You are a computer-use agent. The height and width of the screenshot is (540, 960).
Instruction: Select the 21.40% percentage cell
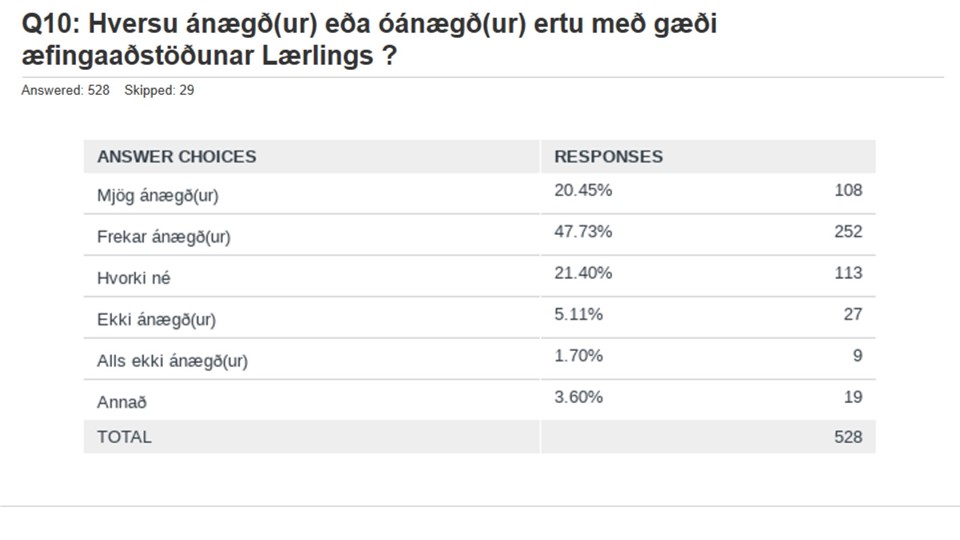click(583, 273)
